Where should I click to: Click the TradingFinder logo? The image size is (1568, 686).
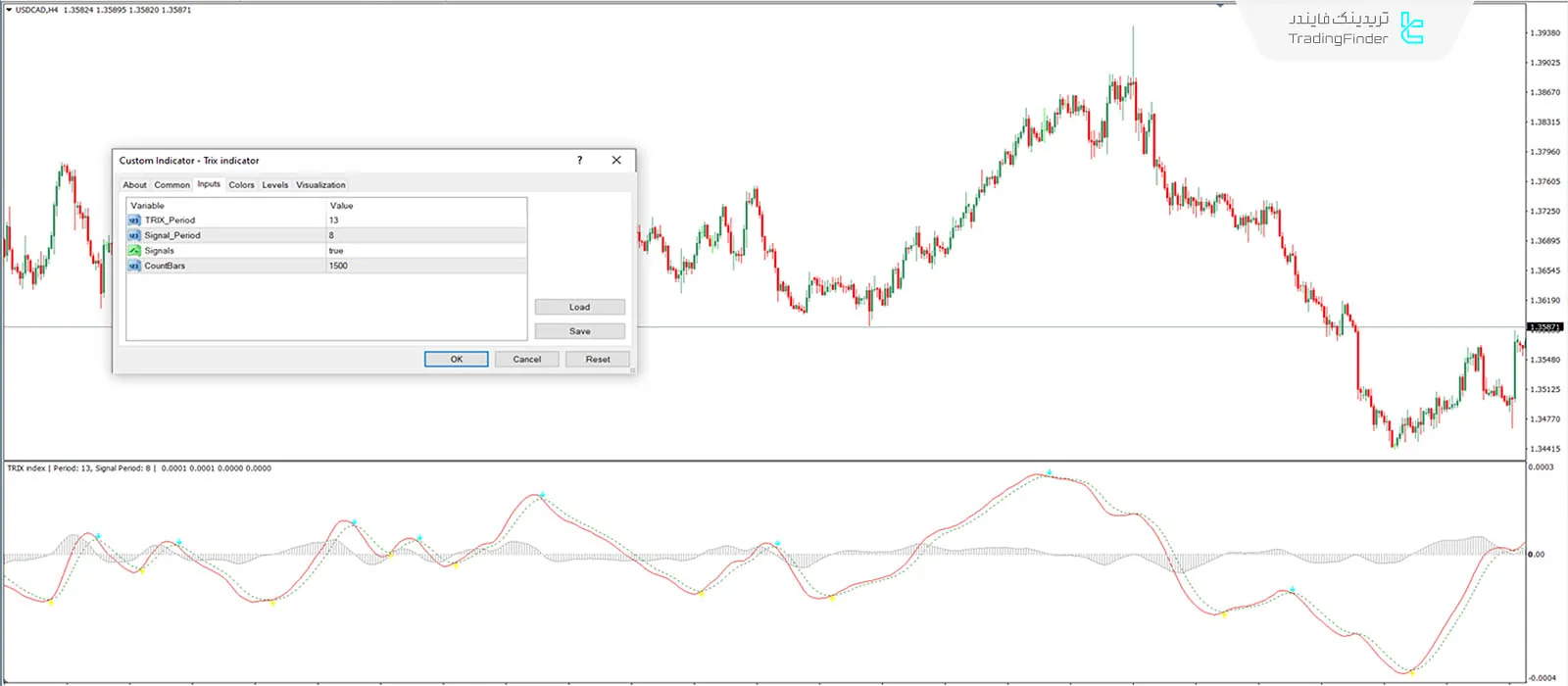(x=1411, y=28)
